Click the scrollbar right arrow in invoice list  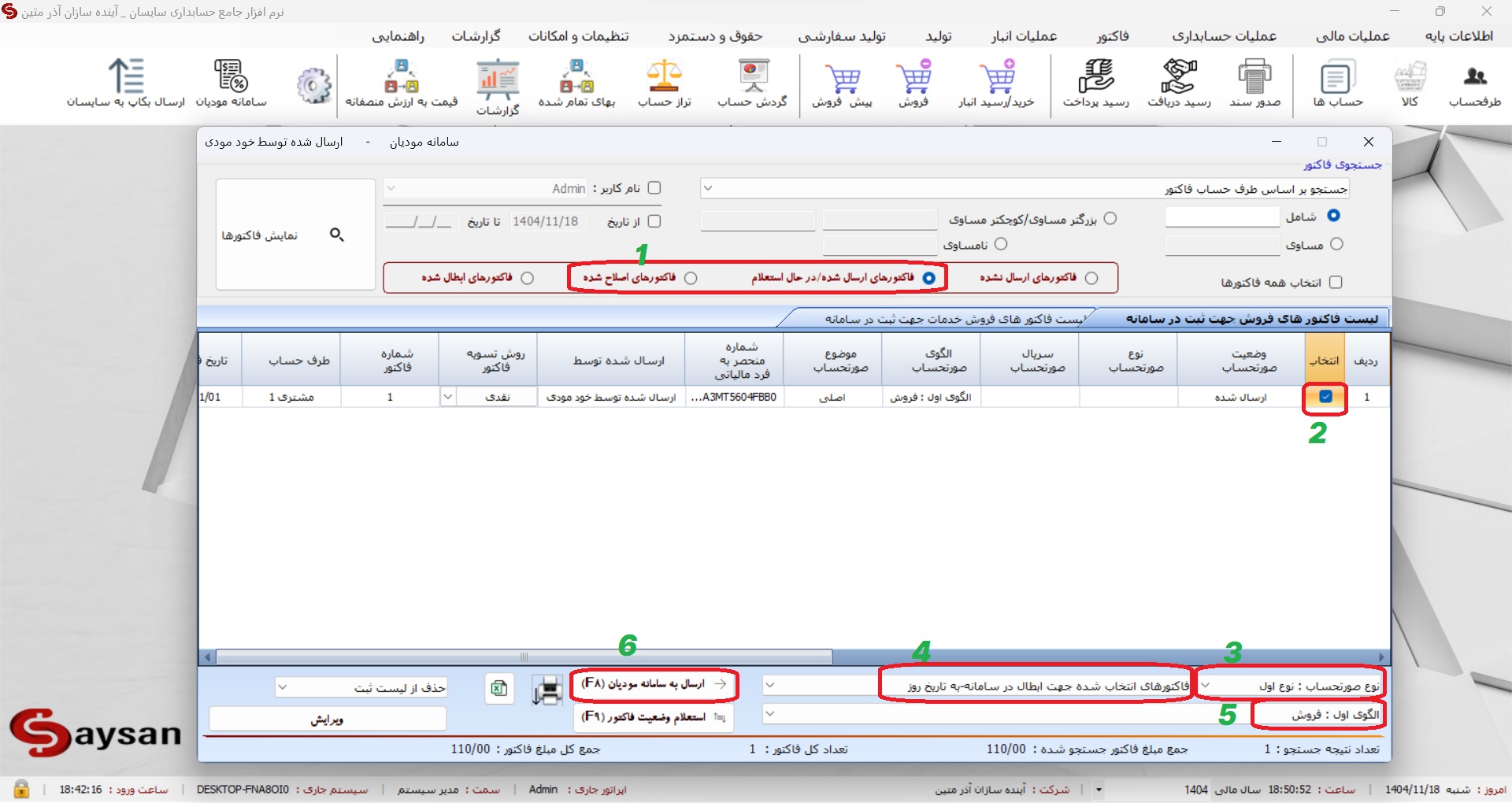[1381, 657]
